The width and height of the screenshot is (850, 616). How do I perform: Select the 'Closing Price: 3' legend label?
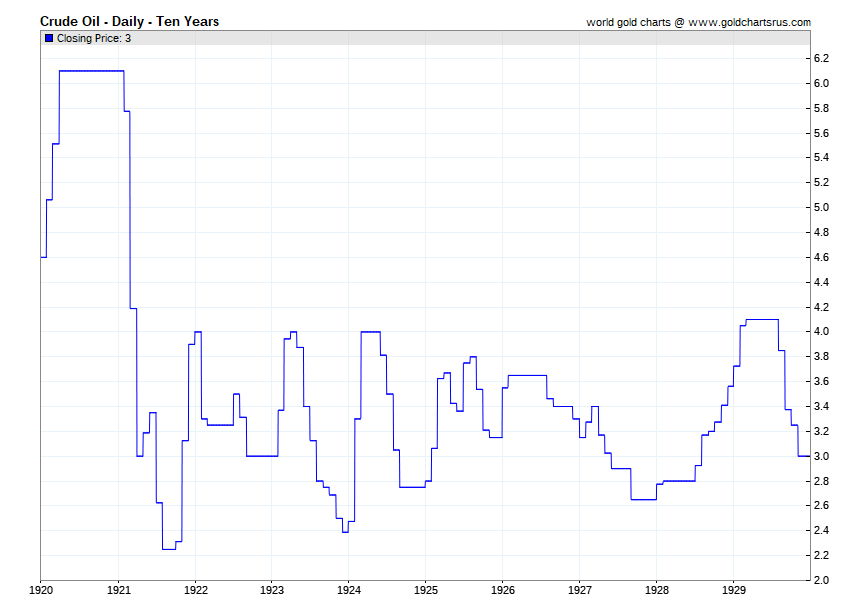(x=94, y=38)
